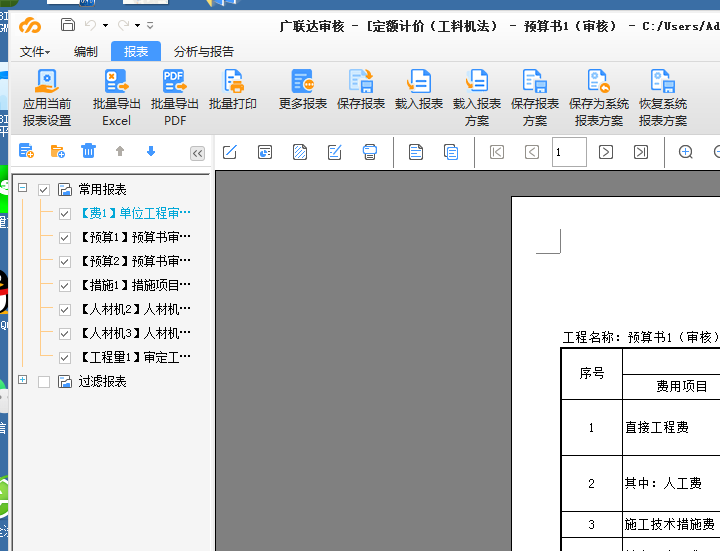Click the save icon in quick access bar

(x=68, y=25)
